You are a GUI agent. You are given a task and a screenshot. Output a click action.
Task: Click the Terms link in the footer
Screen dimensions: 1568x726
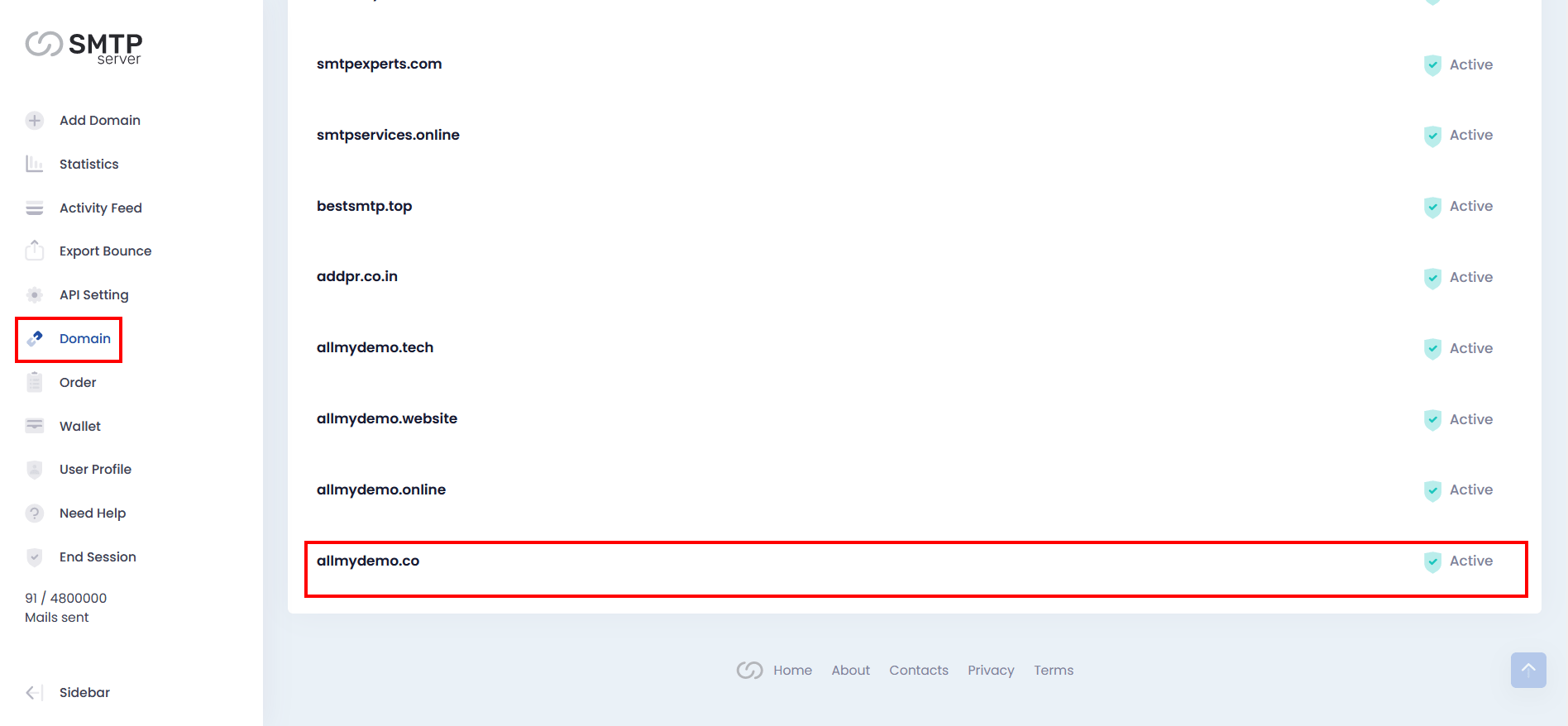pyautogui.click(x=1053, y=671)
